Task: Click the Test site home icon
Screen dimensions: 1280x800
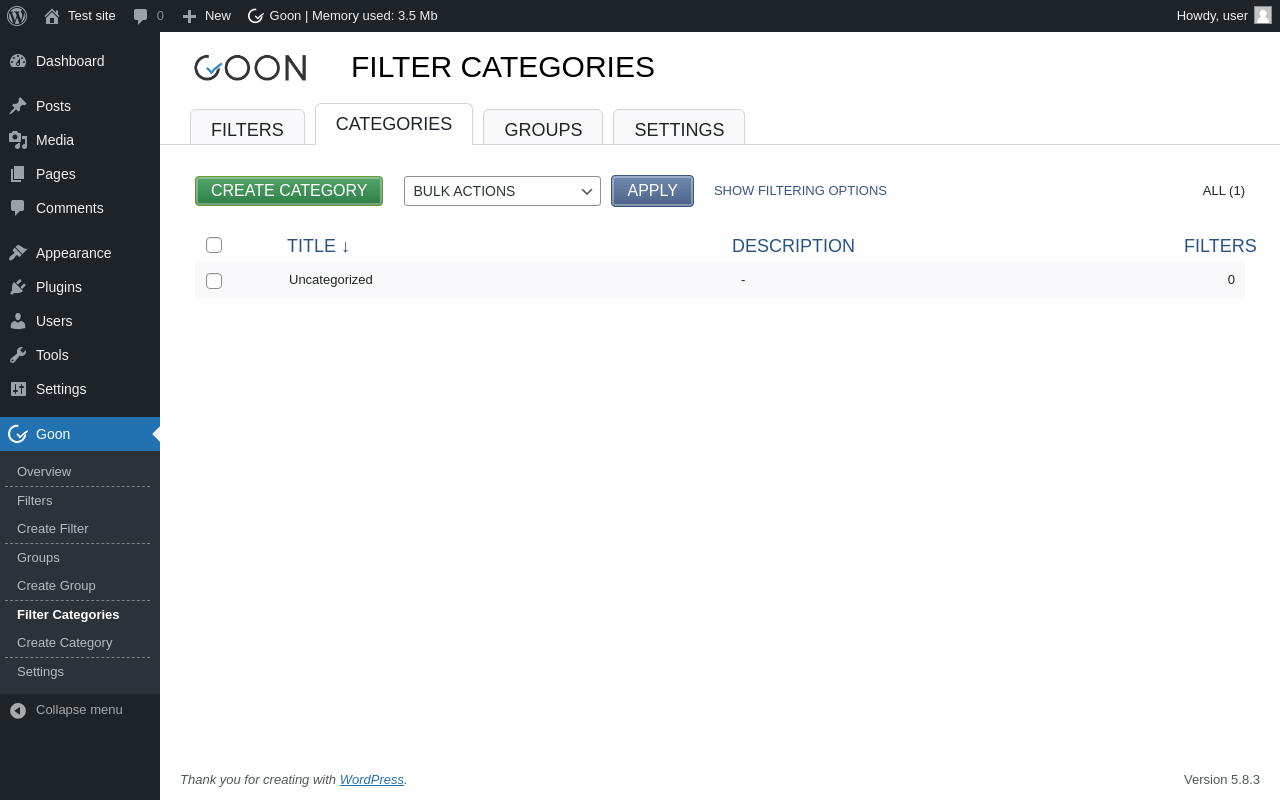Action: pos(52,16)
